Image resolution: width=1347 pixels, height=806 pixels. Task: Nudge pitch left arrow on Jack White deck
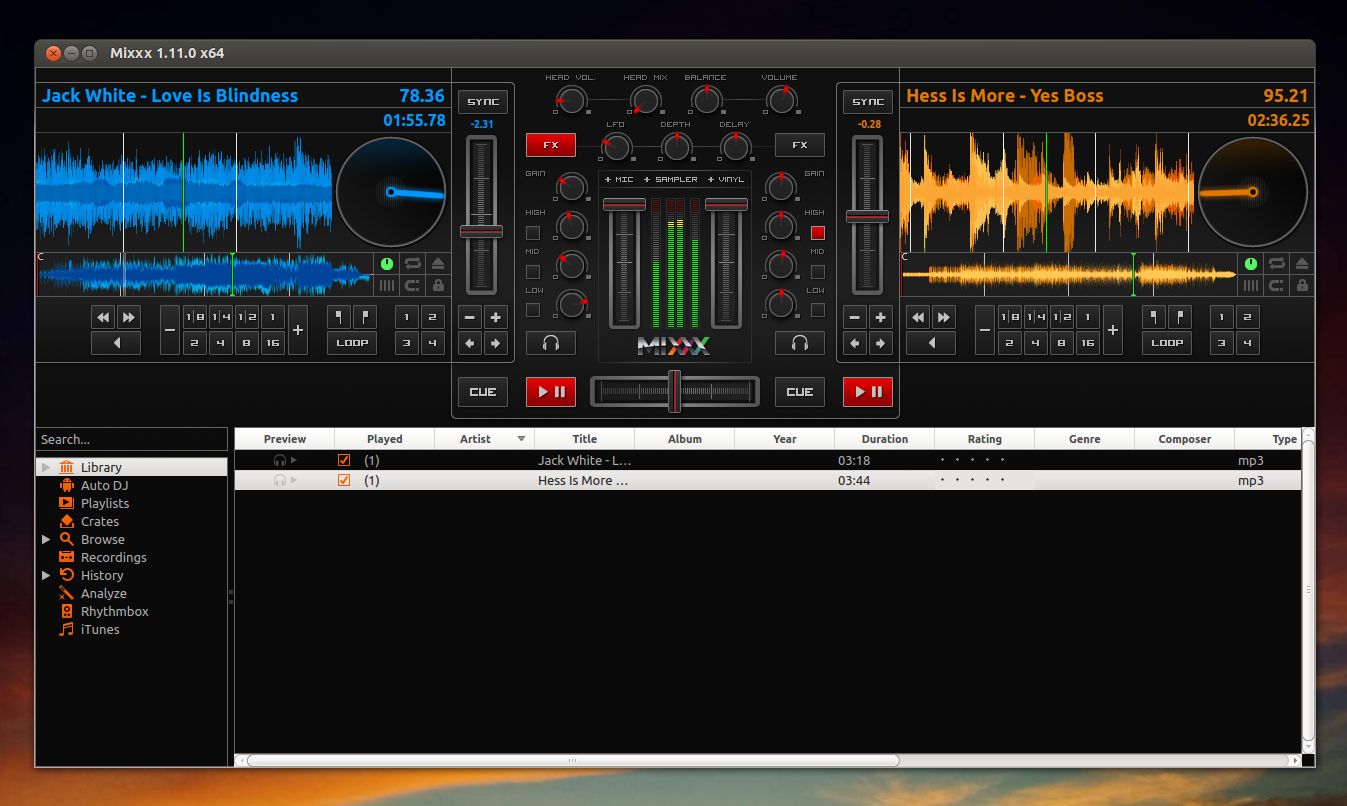[471, 343]
